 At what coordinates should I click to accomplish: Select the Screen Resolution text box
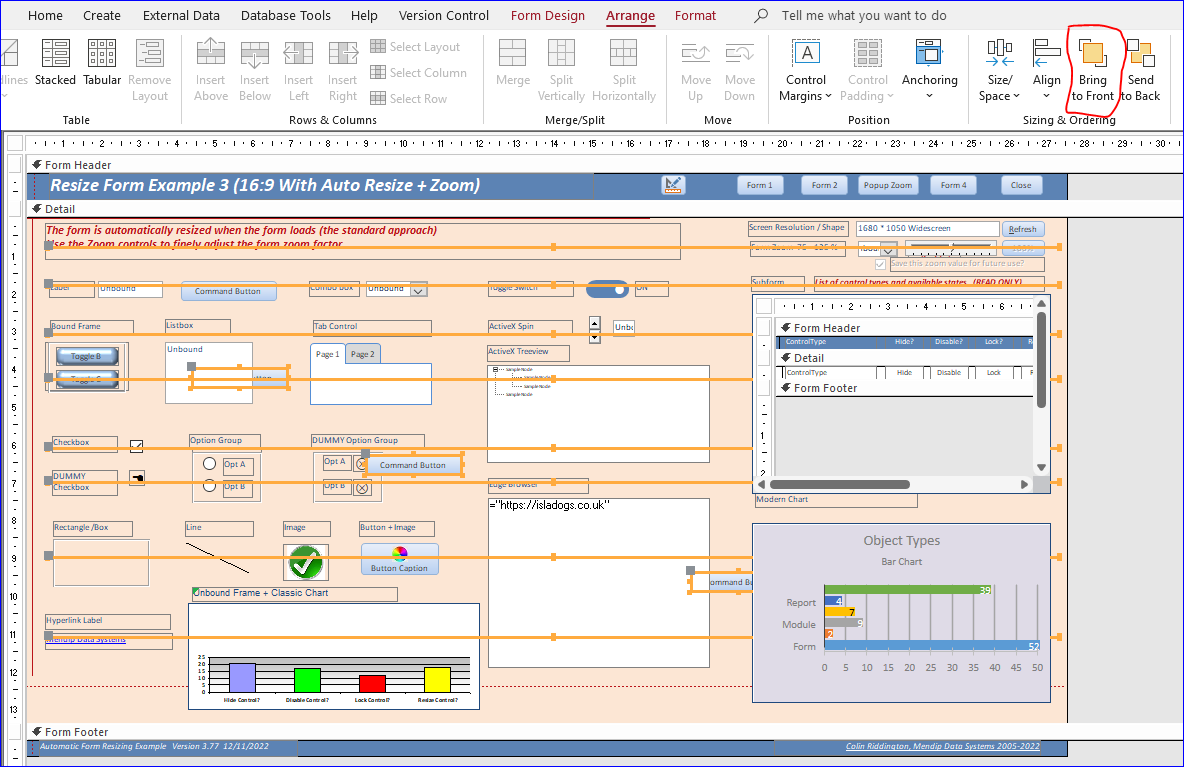[x=927, y=229]
